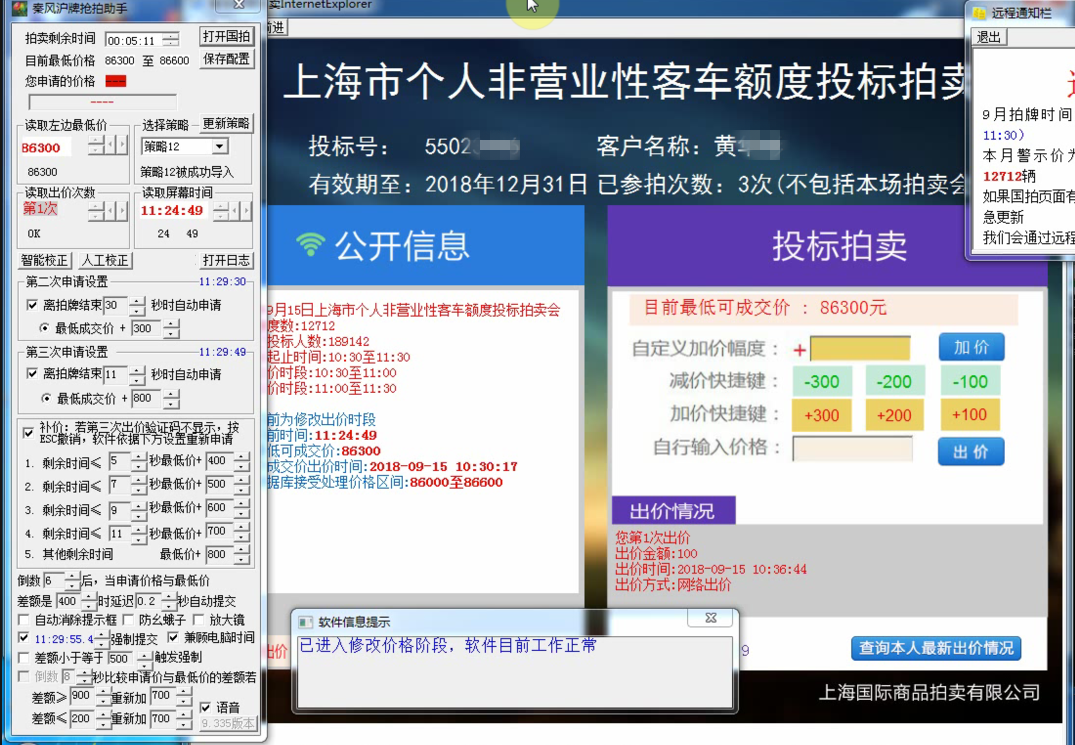Viewport: 1075px width, 745px height.
Task: Click the 投标拍卖 panel header
Action: click(827, 245)
